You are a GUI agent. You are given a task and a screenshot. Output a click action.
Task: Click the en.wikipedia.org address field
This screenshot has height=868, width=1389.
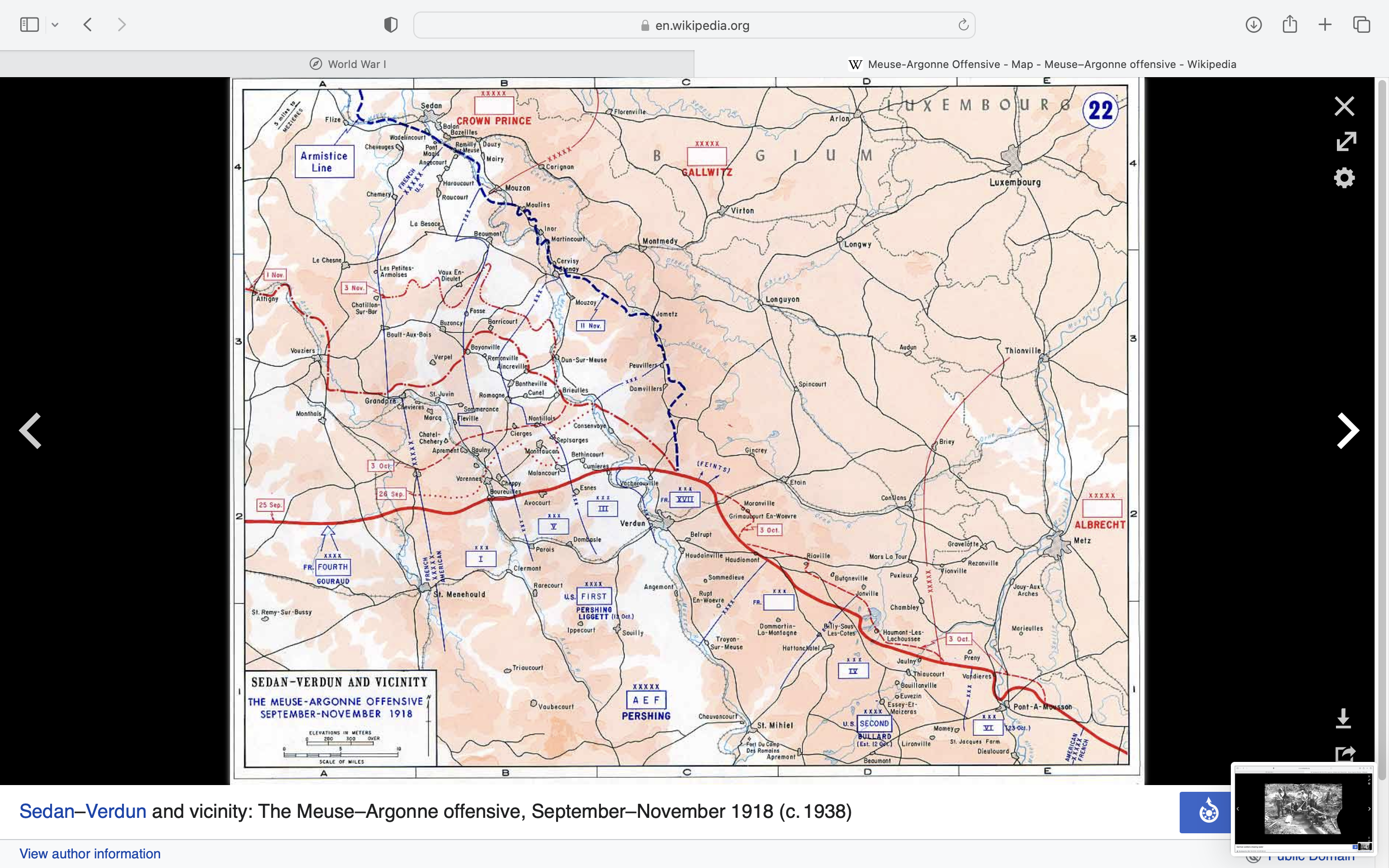coord(694,25)
